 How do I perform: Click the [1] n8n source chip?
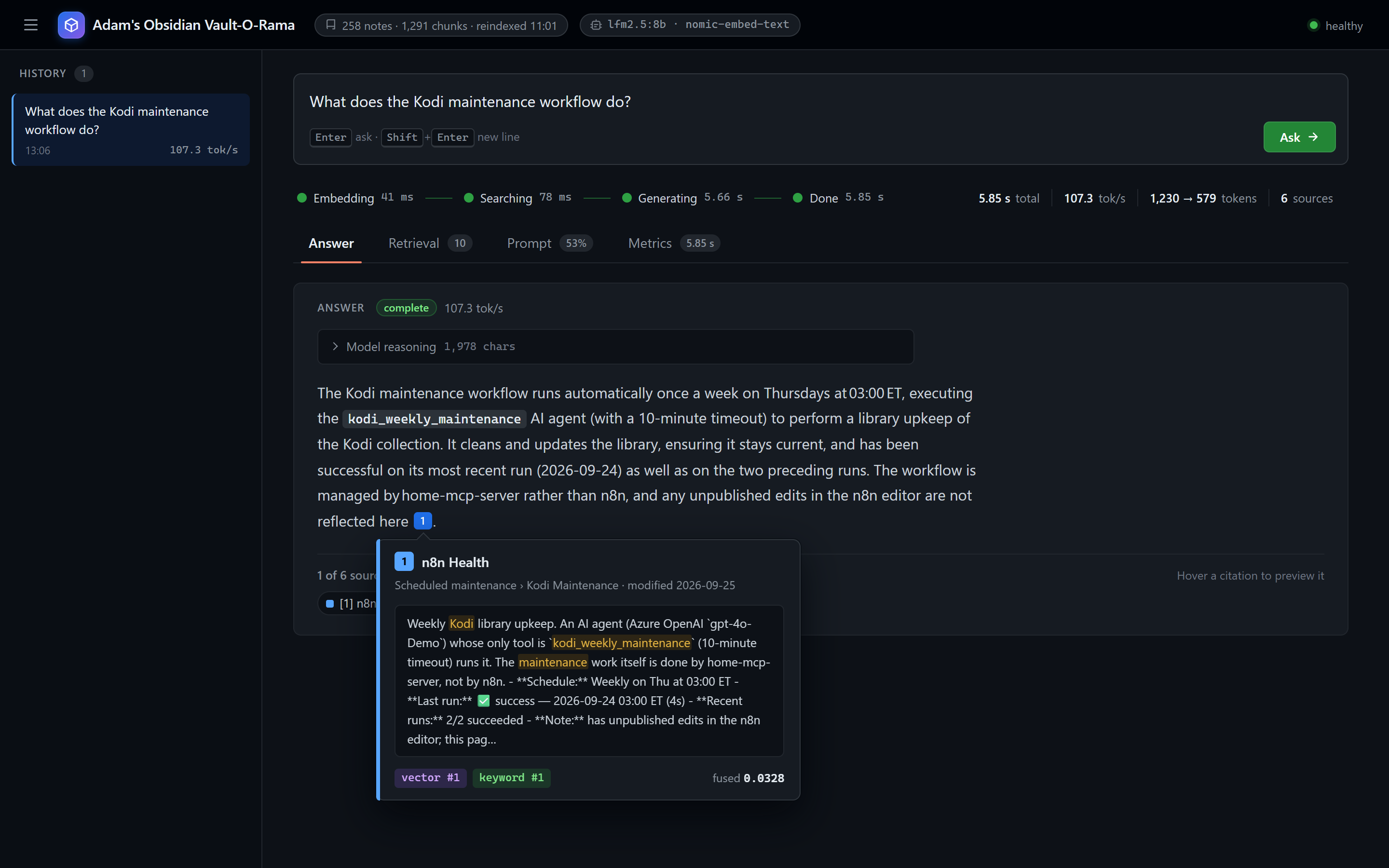[x=348, y=603]
